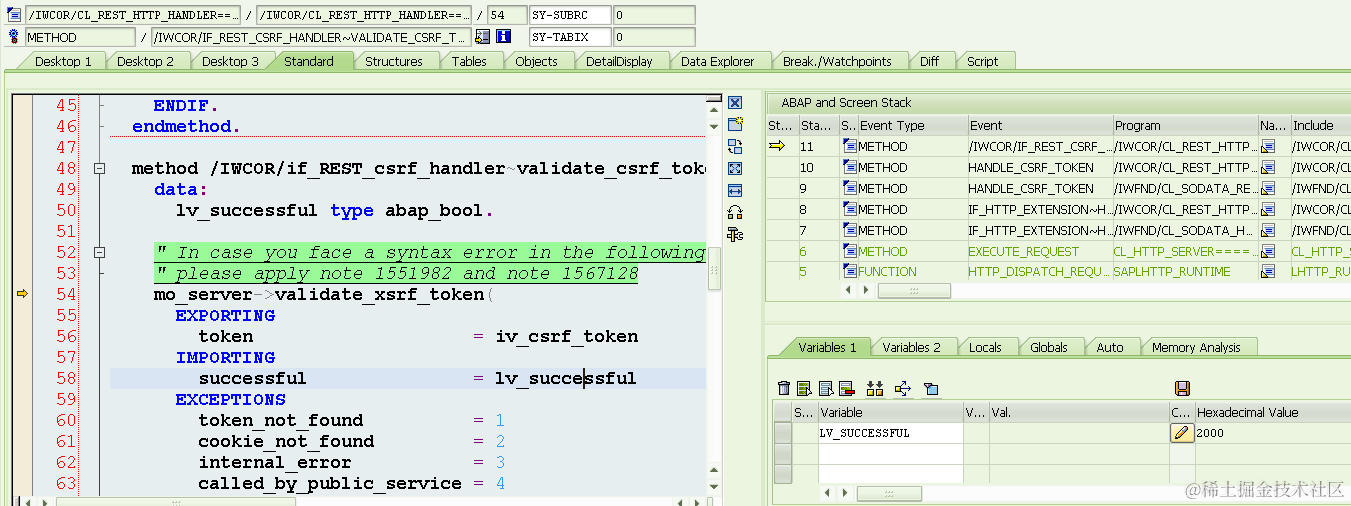Click the blue arrows icon in Variables toolbar
The width and height of the screenshot is (1351, 506).
click(903, 388)
